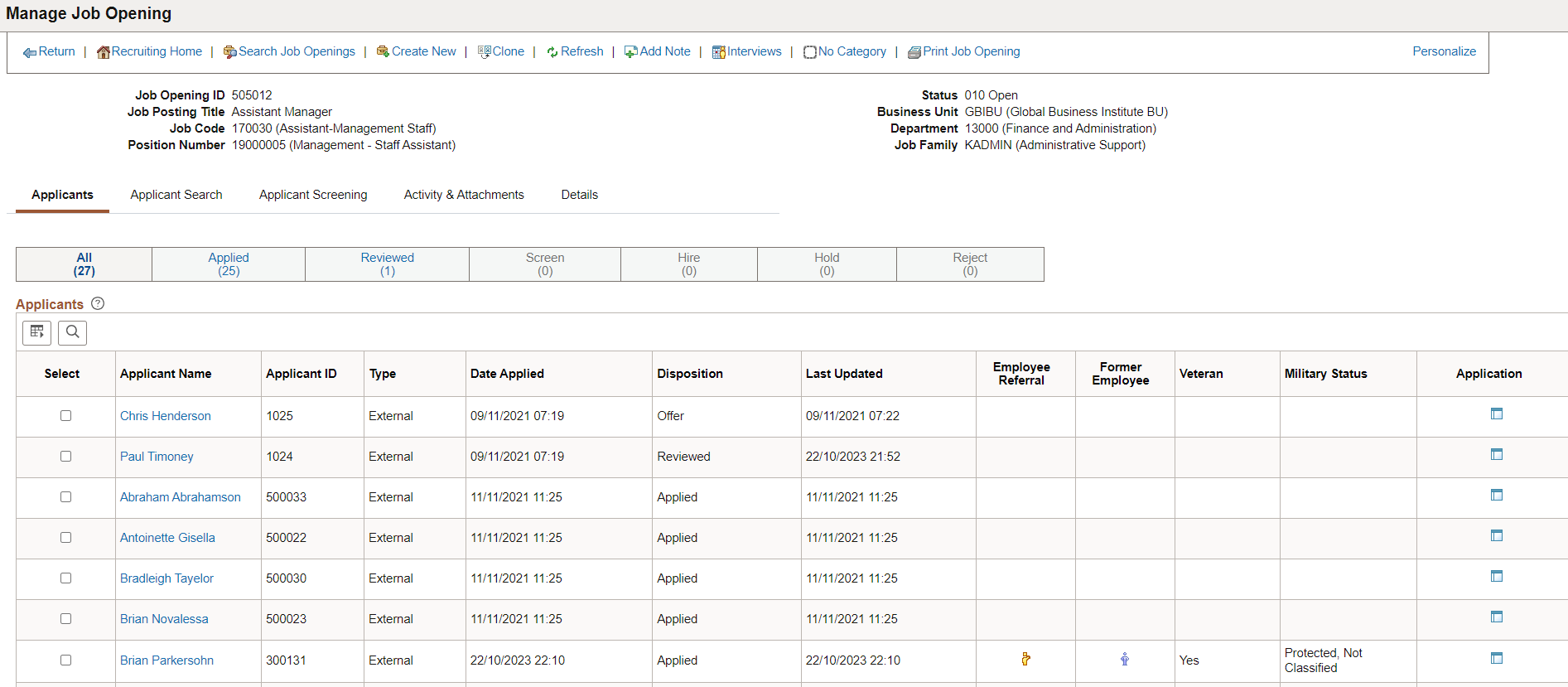
Task: Select Brian Parkersohn's checkbox
Action: (65, 660)
